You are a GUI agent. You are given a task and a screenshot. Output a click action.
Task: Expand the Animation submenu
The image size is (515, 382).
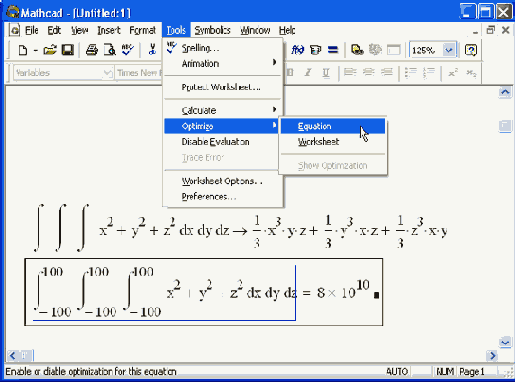(223, 63)
